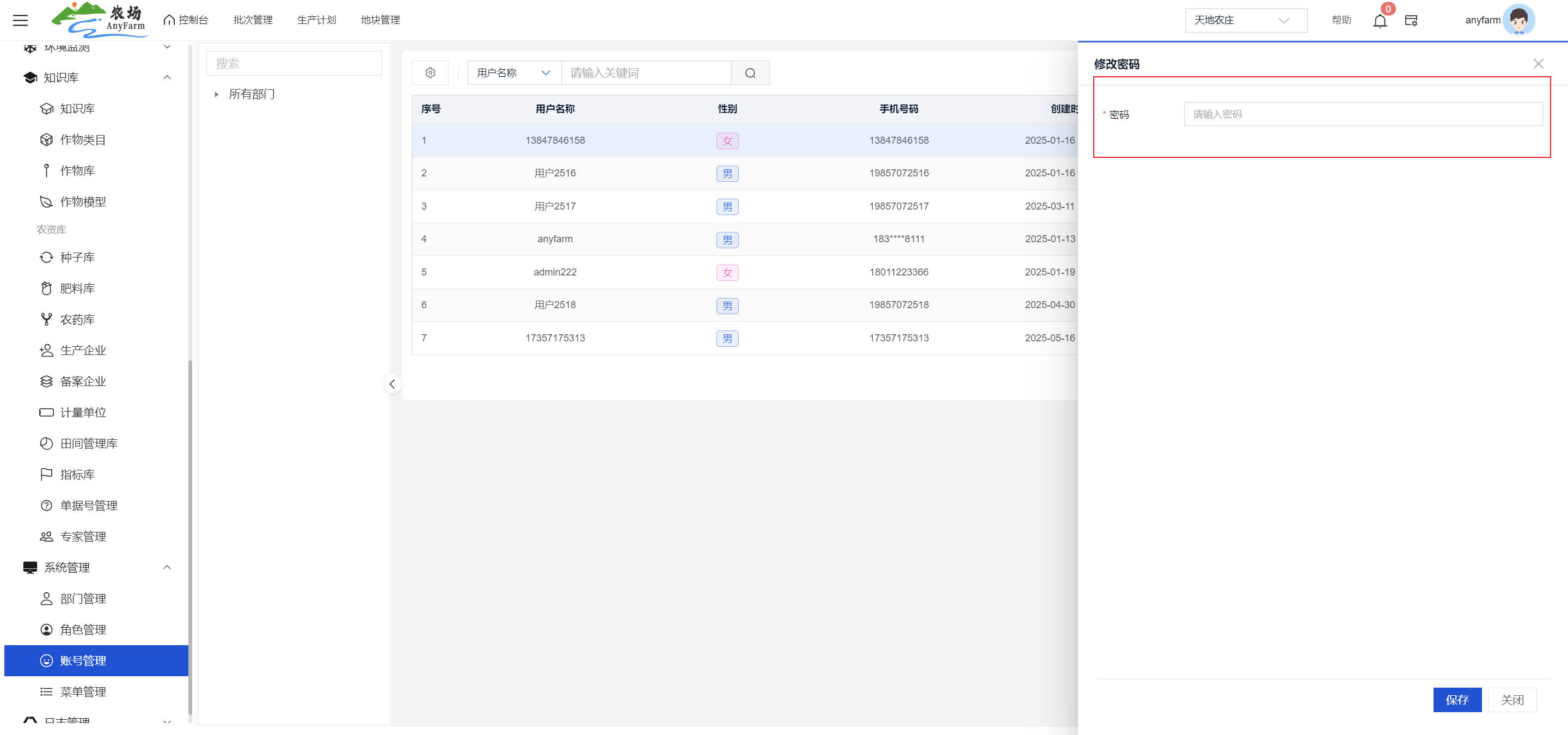The height and width of the screenshot is (735, 1568).
Task: Collapse the 知识库 sidebar section
Action: pyautogui.click(x=167, y=77)
